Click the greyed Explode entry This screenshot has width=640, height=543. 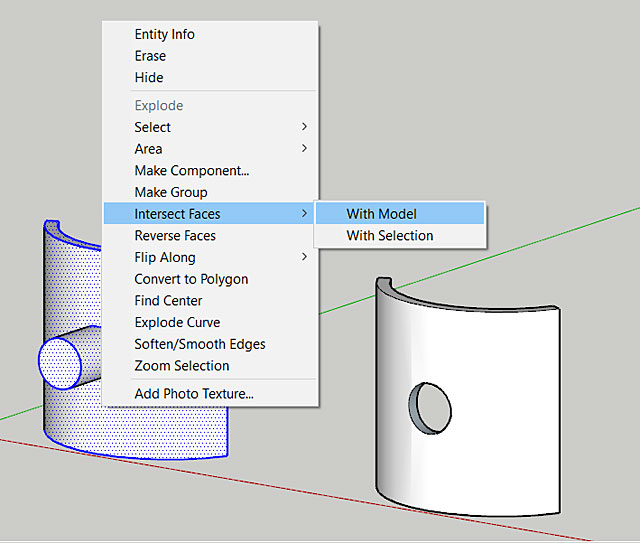pos(159,106)
